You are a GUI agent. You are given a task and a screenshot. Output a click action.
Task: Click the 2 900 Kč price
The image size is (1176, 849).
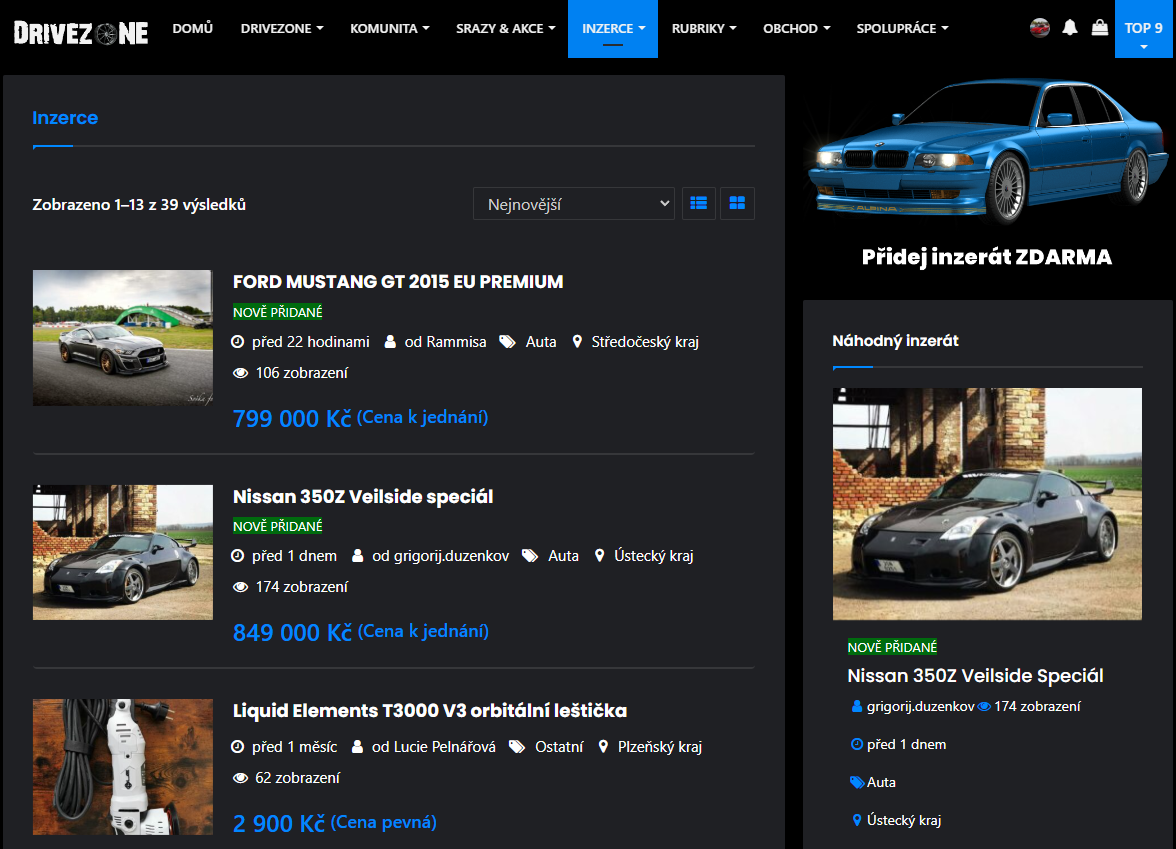(x=279, y=824)
